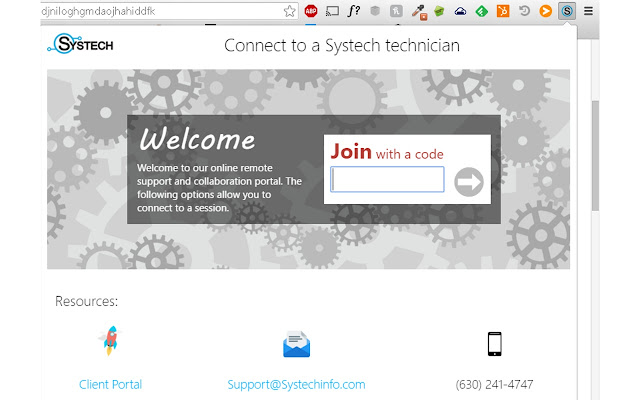Click the 'Connect to a Systech technician' heading
The width and height of the screenshot is (640, 400).
pyautogui.click(x=342, y=45)
